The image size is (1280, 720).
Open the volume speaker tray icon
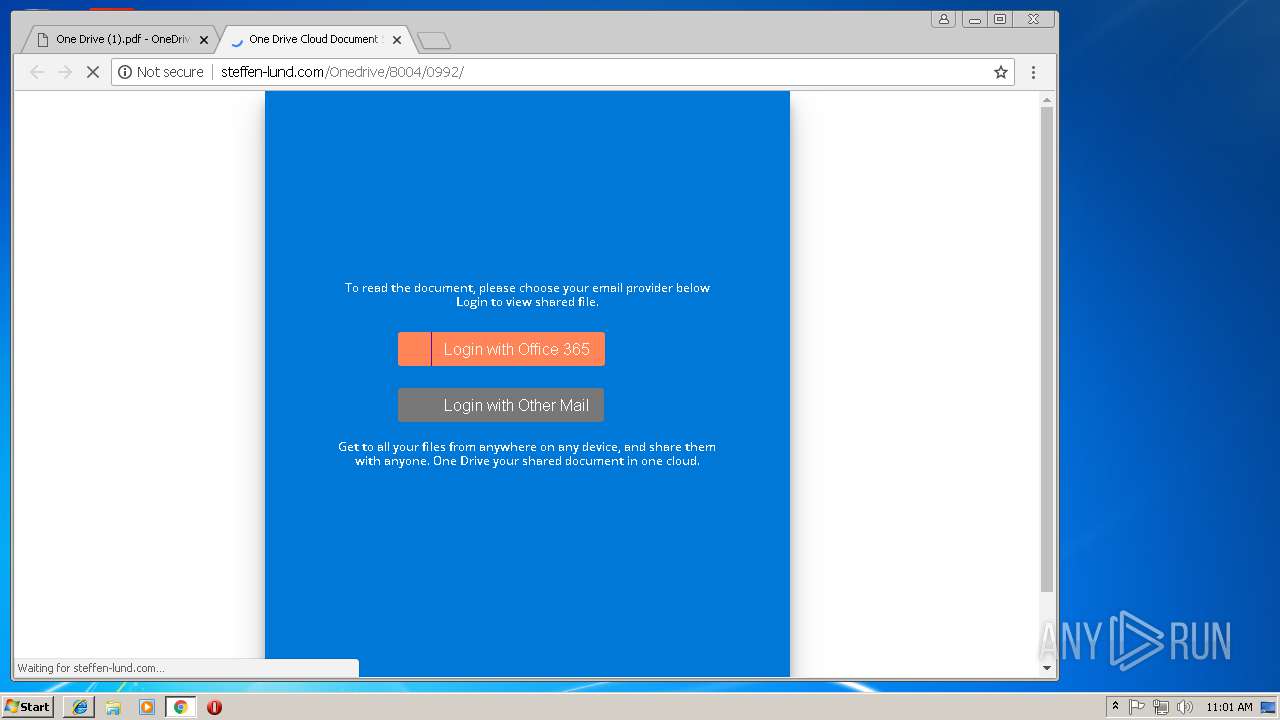[x=1185, y=707]
